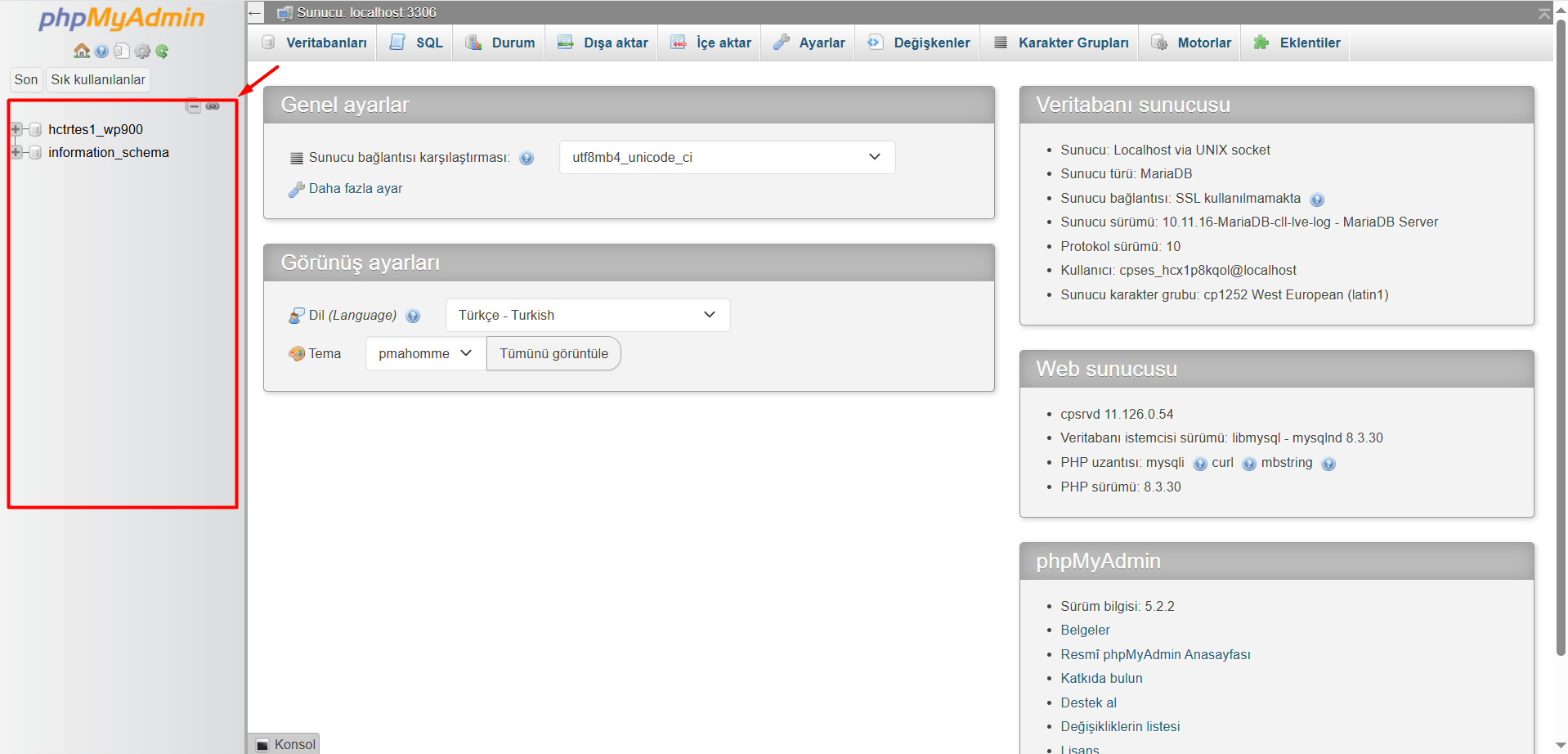Open Resmî phpMyAdmin Anasayfası link
The image size is (1568, 754).
1155,655
